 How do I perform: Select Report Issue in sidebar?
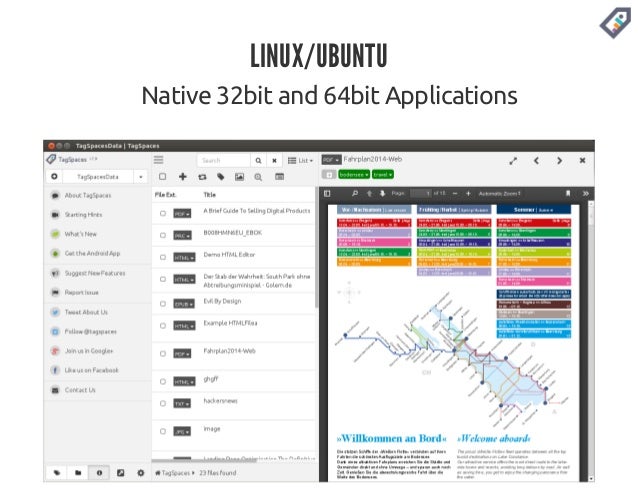81,292
